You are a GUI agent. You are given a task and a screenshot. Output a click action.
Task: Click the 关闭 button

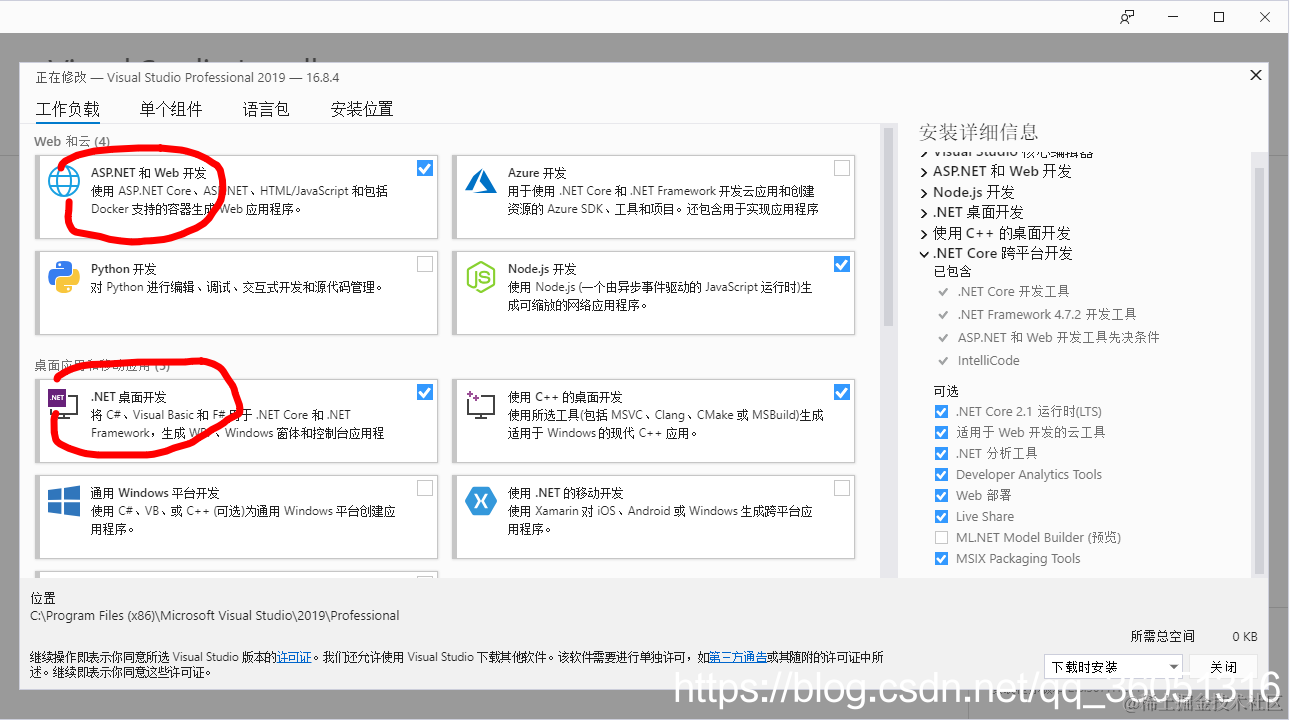(1223, 667)
